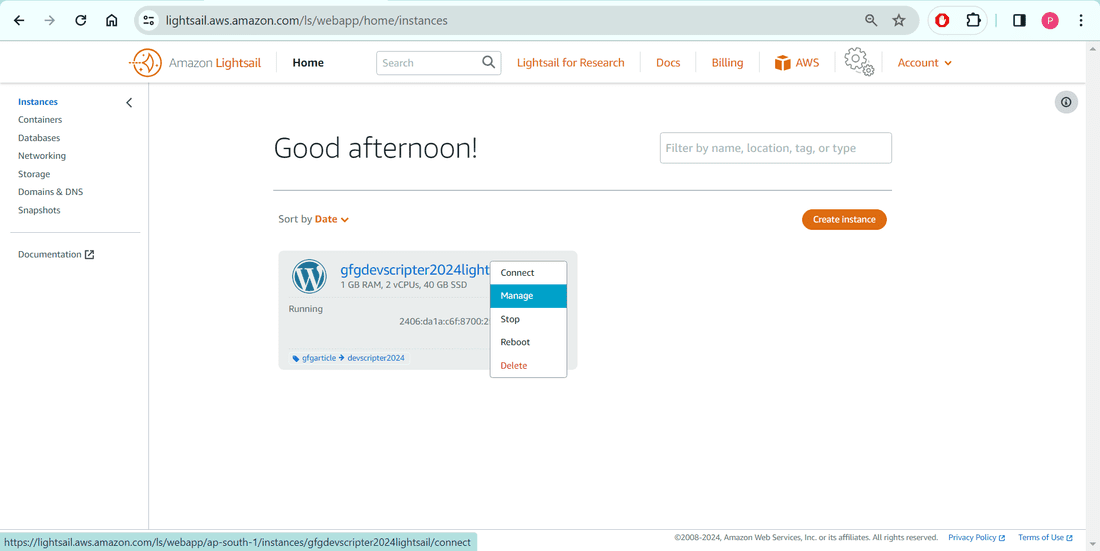View site information icon in address bar

149,20
